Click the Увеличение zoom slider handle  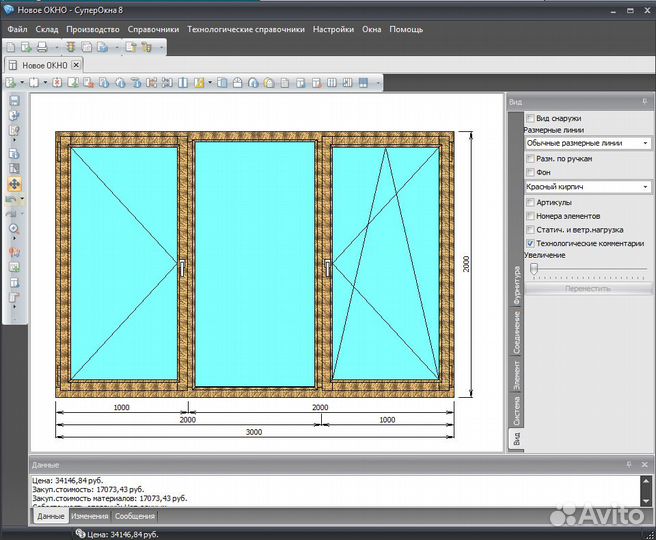(534, 268)
